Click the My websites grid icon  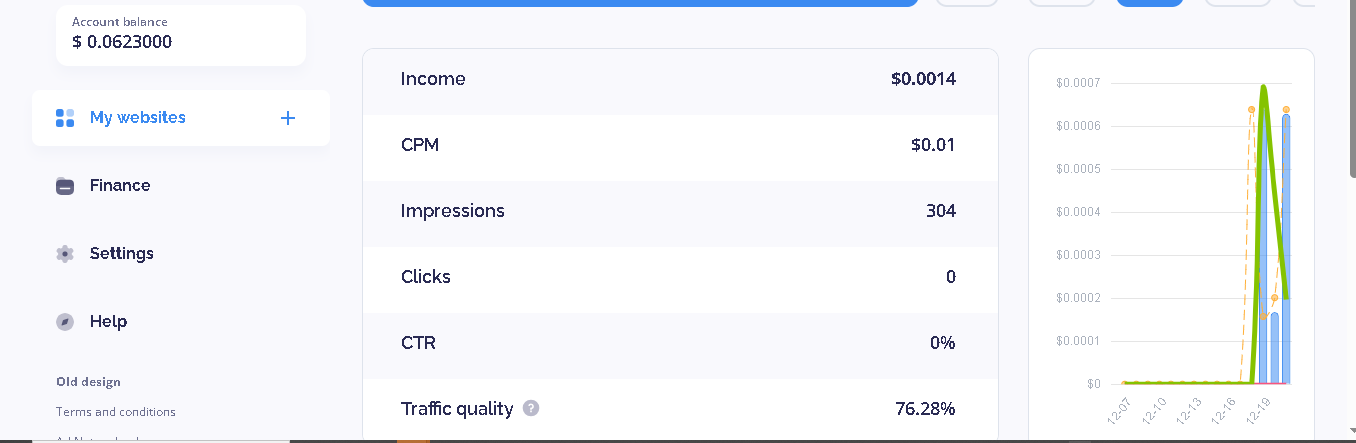(65, 118)
